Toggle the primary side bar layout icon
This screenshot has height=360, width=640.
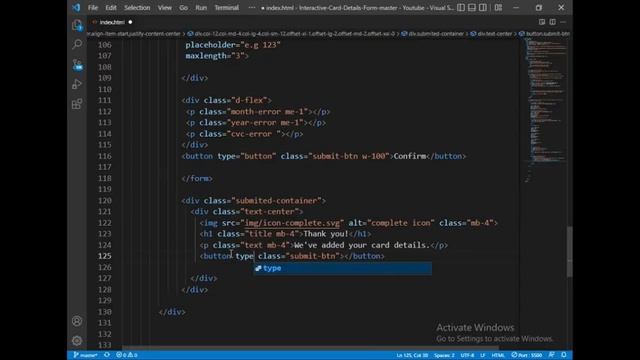(x=461, y=7)
